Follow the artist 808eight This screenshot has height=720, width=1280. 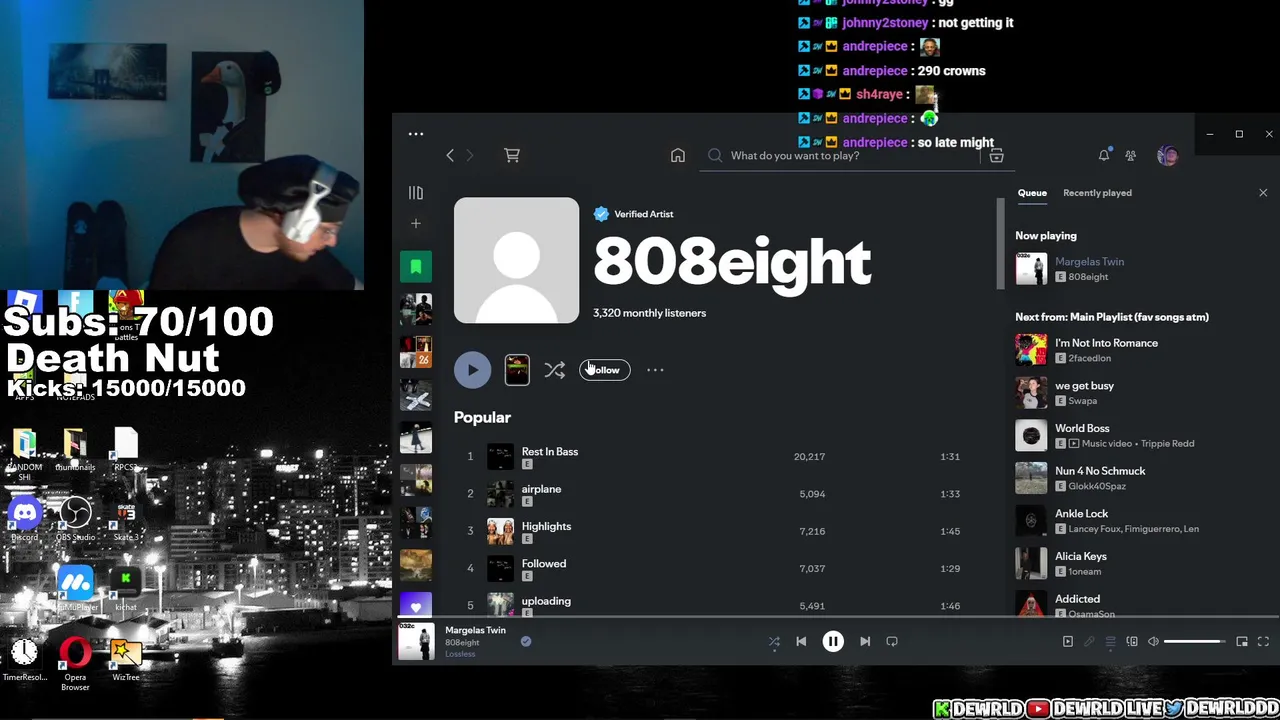click(605, 370)
